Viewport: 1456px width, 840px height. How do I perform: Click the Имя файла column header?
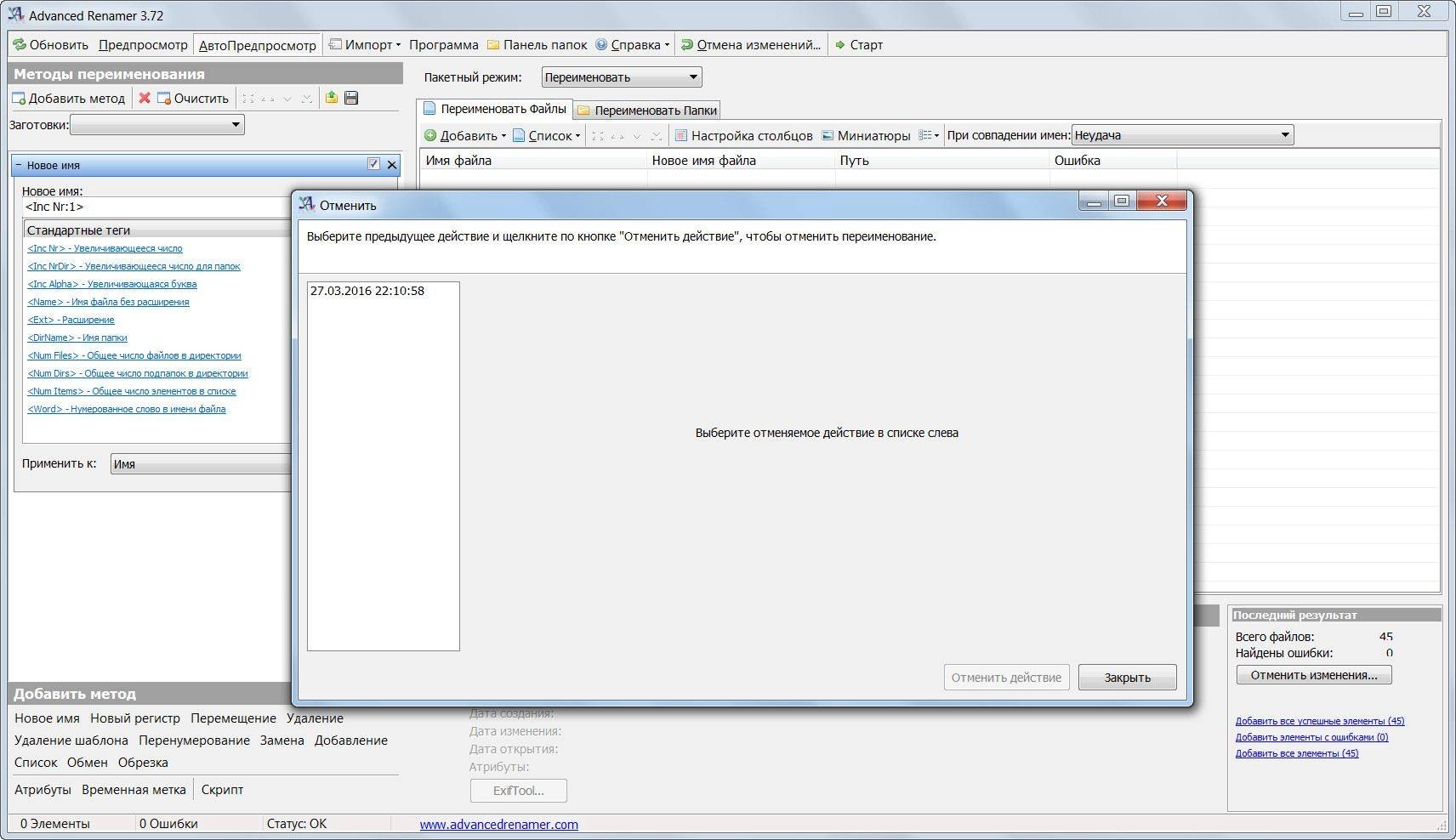534,160
